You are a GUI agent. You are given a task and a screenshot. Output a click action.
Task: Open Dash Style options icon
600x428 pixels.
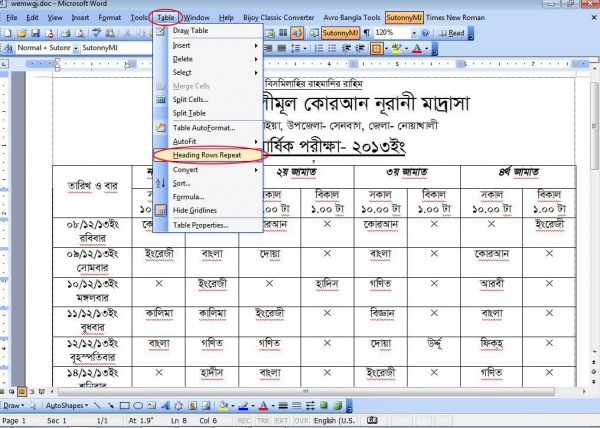[297, 405]
